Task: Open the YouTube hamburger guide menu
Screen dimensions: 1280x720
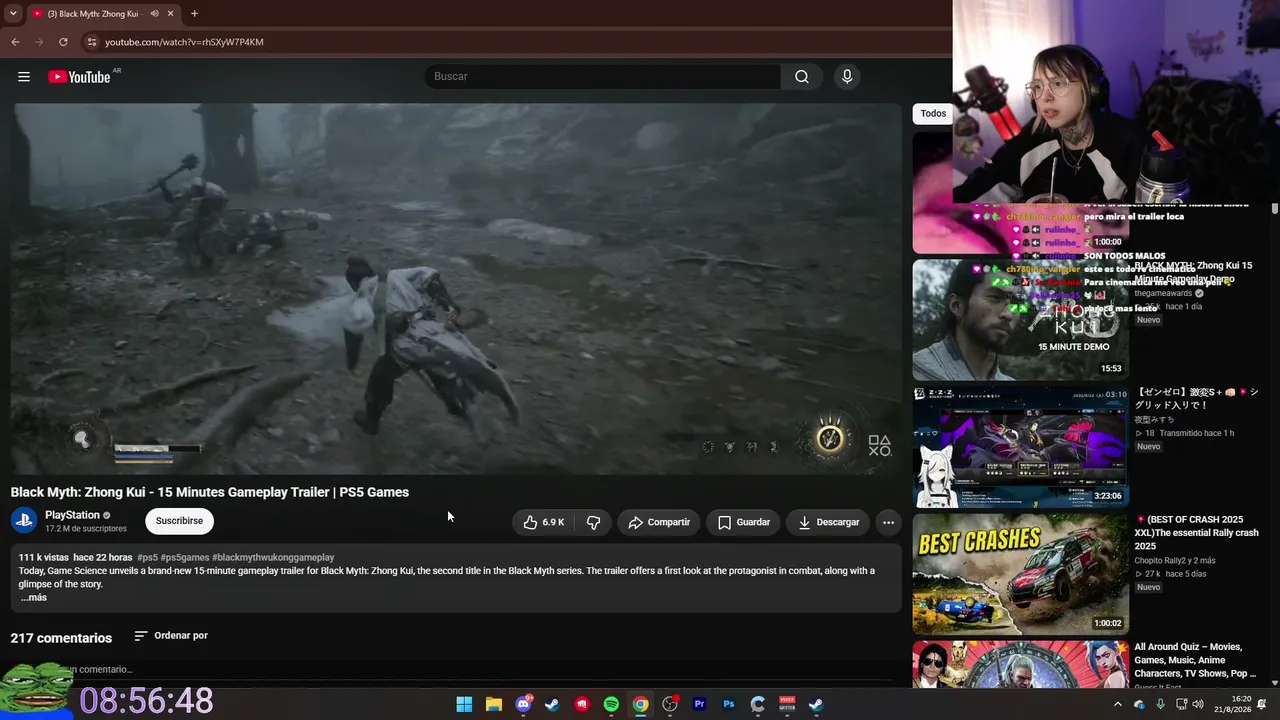Action: point(24,77)
